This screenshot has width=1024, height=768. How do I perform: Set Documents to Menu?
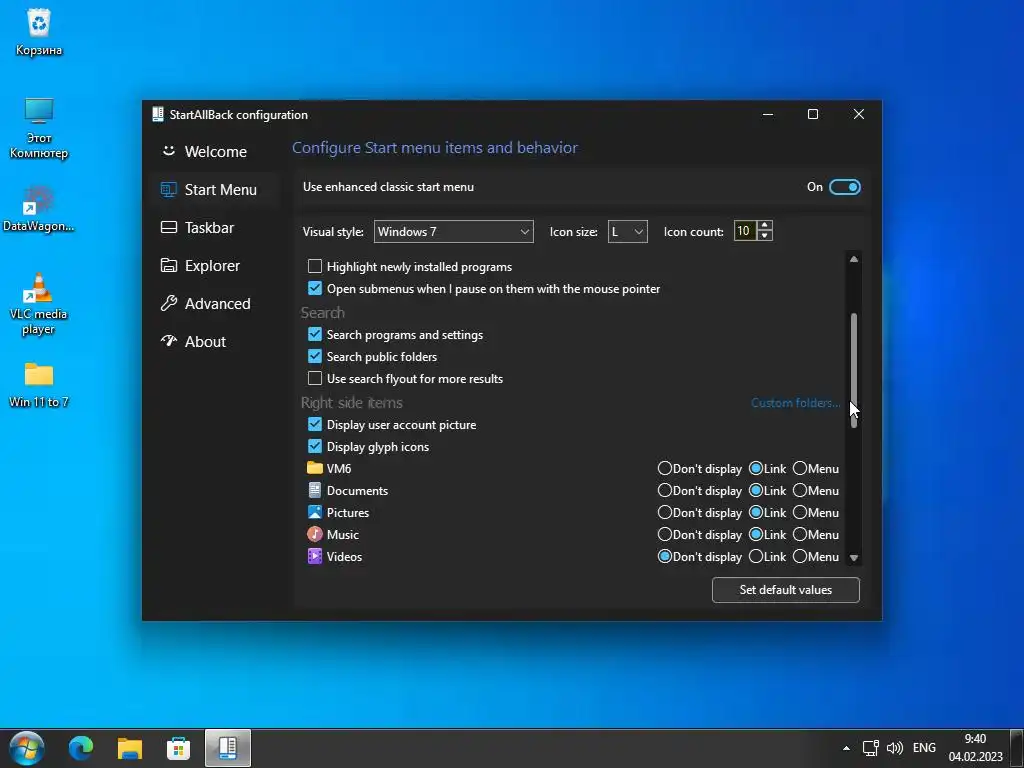pyautogui.click(x=800, y=490)
